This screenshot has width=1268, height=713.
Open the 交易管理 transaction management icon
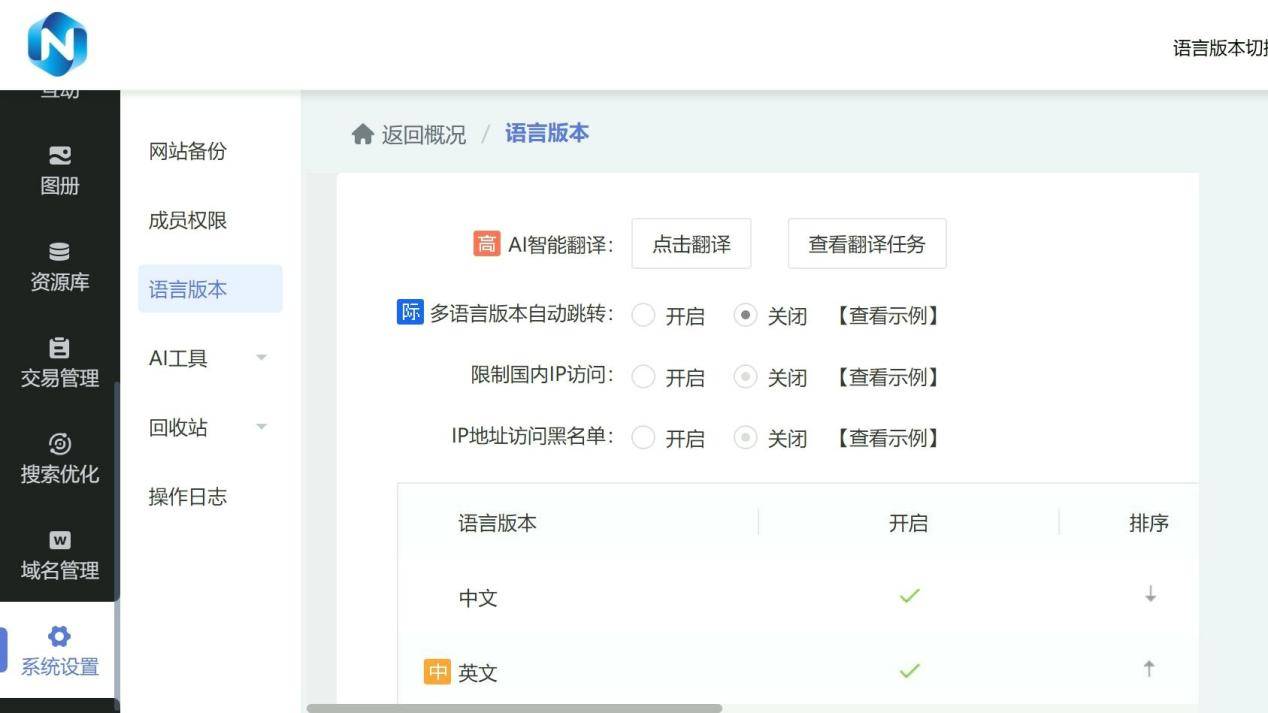click(60, 348)
